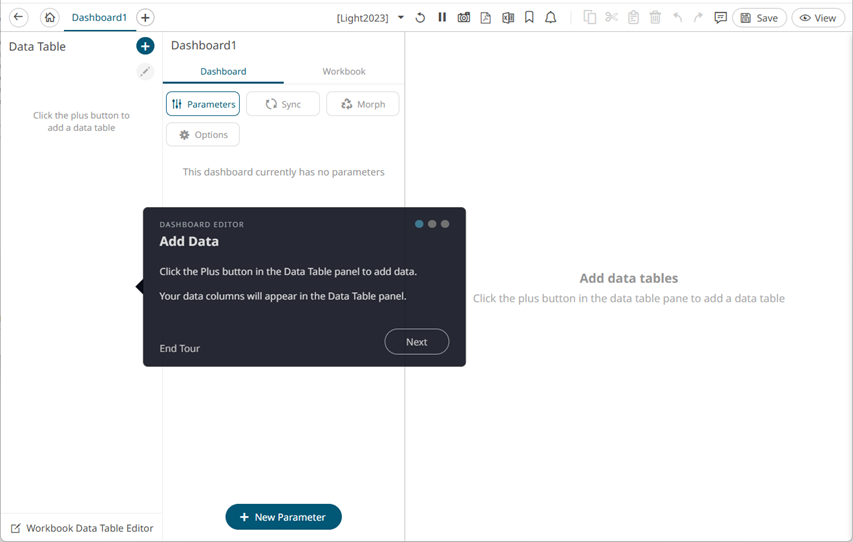Add a data table with plus button

pos(145,46)
